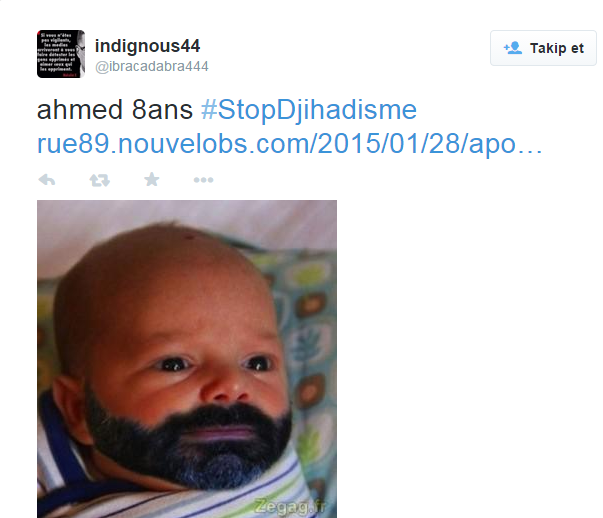This screenshot has width=603, height=518.
Task: Reply to the tweet using the arrow icon
Action: tap(47, 180)
